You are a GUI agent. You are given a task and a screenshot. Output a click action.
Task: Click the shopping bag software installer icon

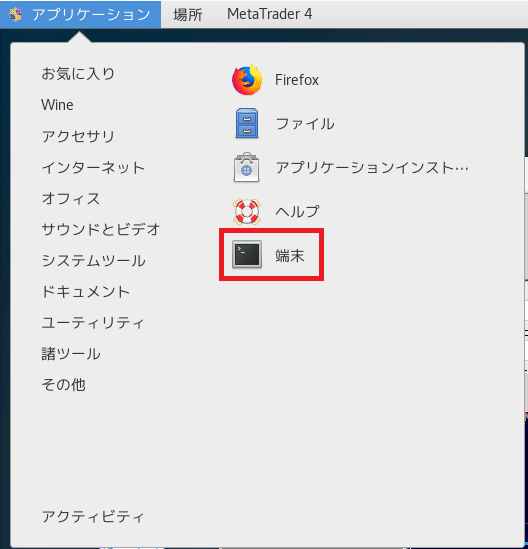[x=246, y=167]
